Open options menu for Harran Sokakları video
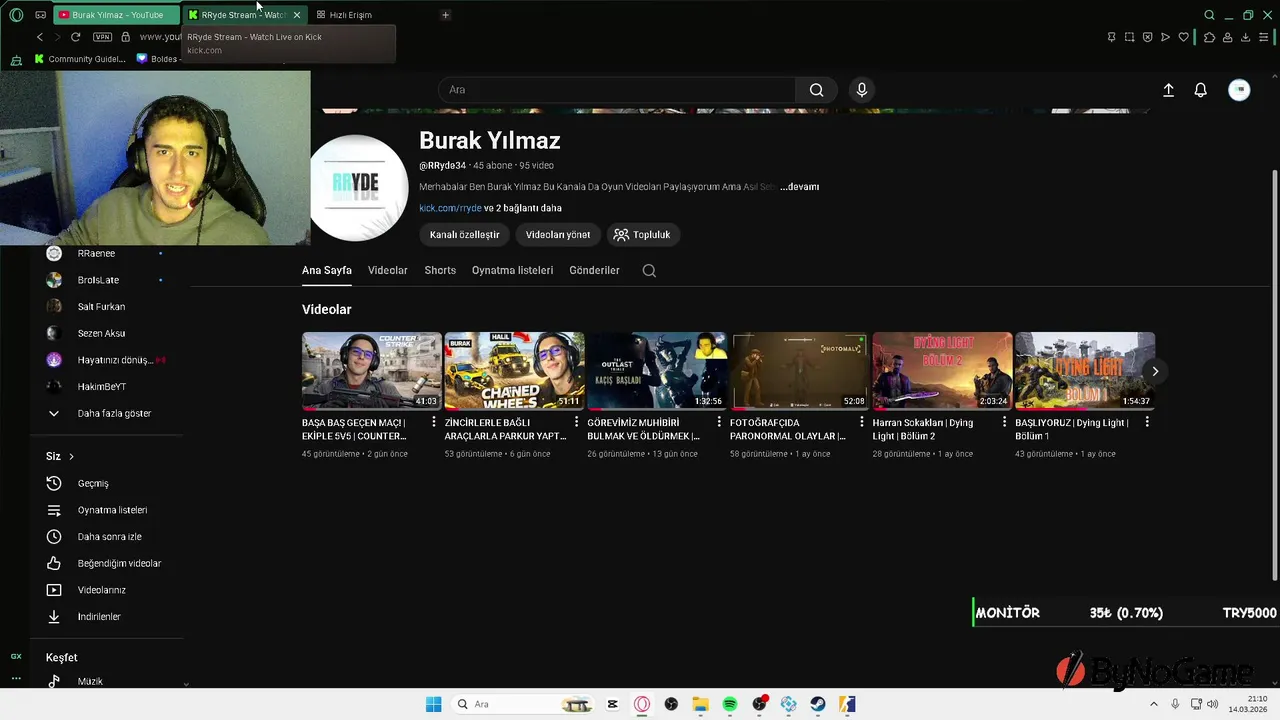Image resolution: width=1280 pixels, height=720 pixels. 1004,422
